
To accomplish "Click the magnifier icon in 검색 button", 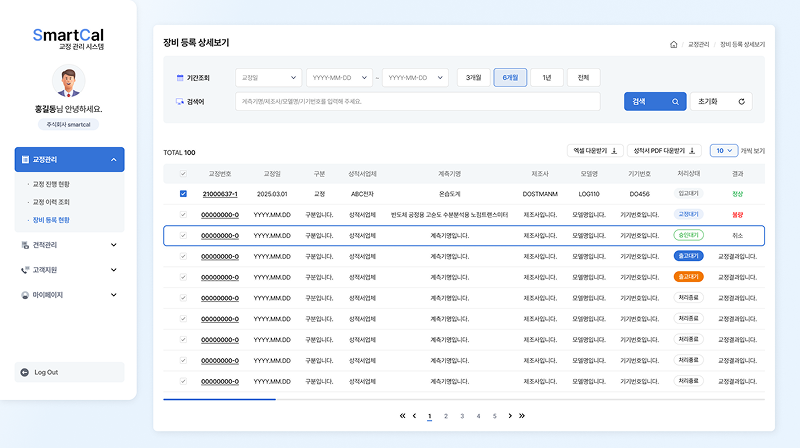I will [675, 101].
